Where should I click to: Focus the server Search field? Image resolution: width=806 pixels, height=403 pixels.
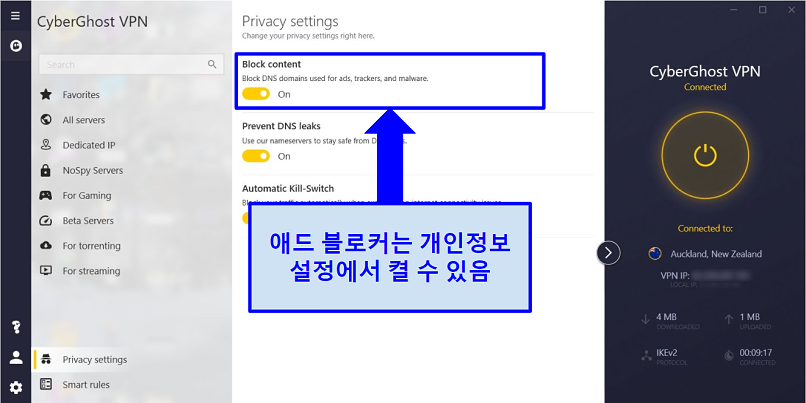pyautogui.click(x=131, y=64)
